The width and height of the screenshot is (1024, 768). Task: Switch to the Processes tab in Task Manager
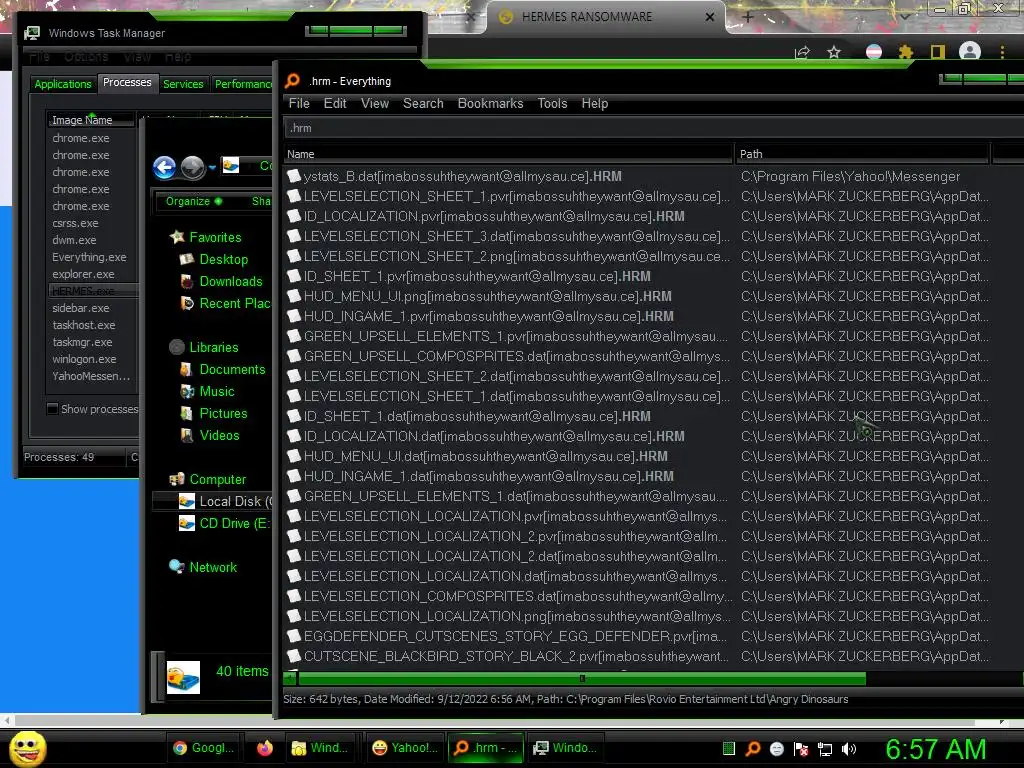pyautogui.click(x=127, y=82)
